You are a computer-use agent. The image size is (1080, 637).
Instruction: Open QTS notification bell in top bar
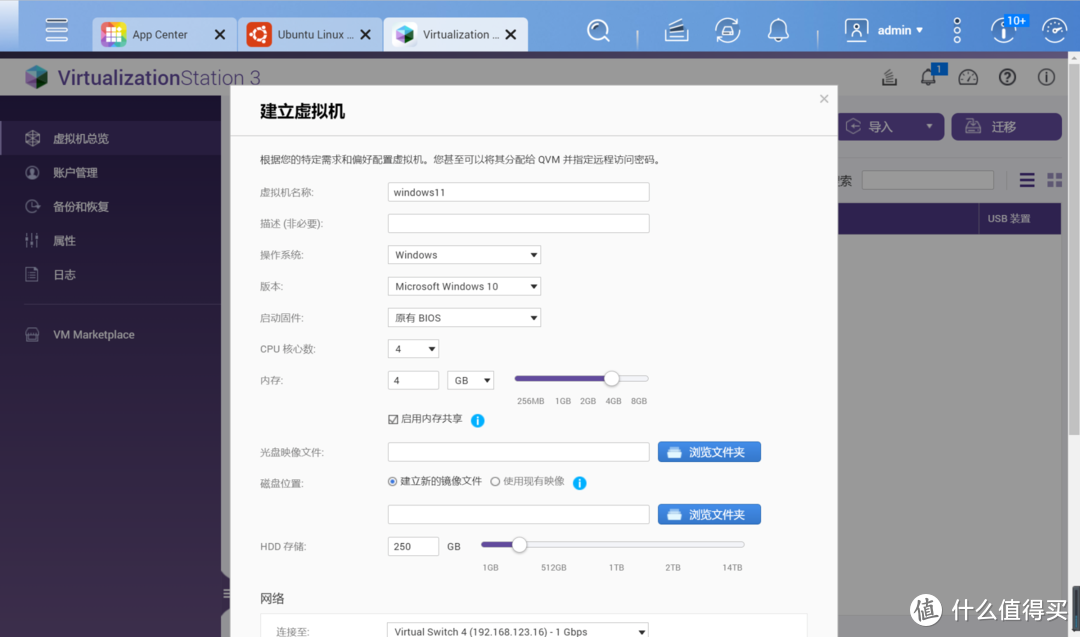click(778, 30)
